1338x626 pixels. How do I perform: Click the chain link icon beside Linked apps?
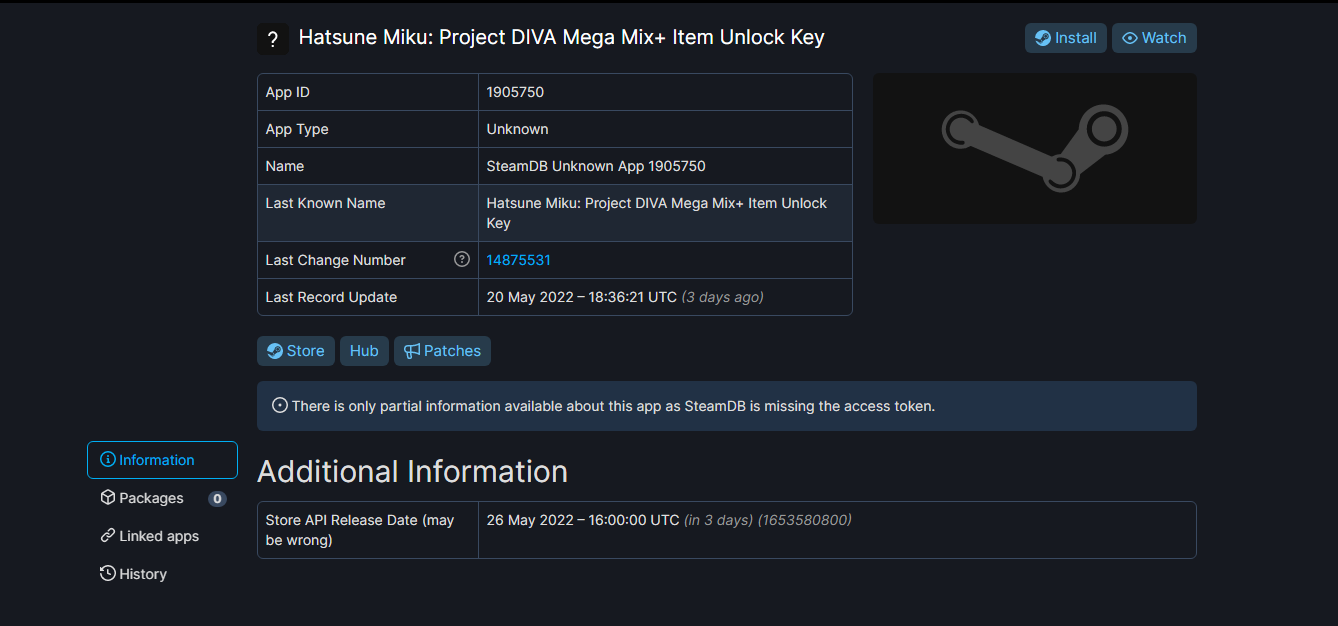(x=108, y=536)
